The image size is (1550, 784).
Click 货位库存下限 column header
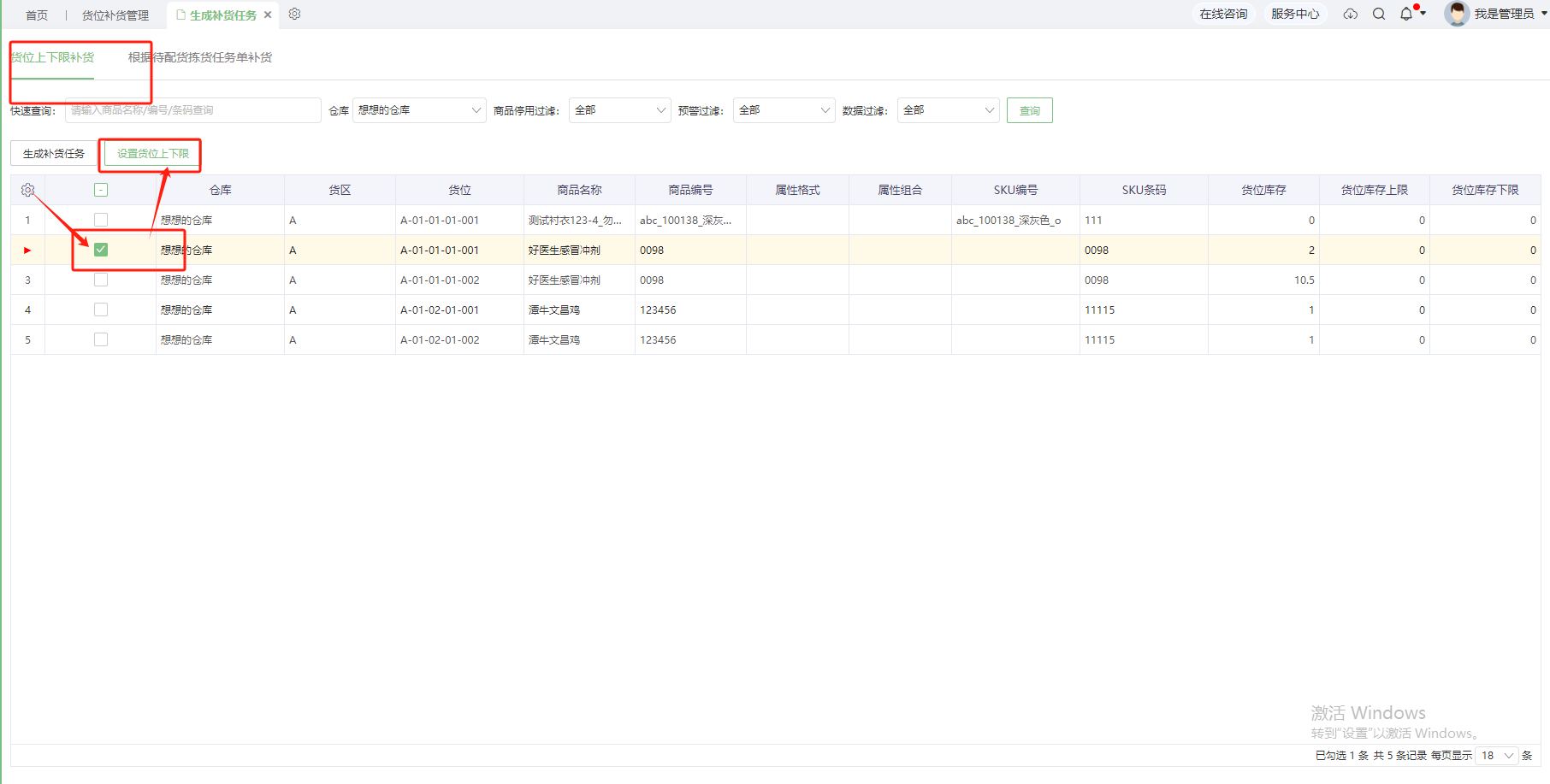point(1486,190)
